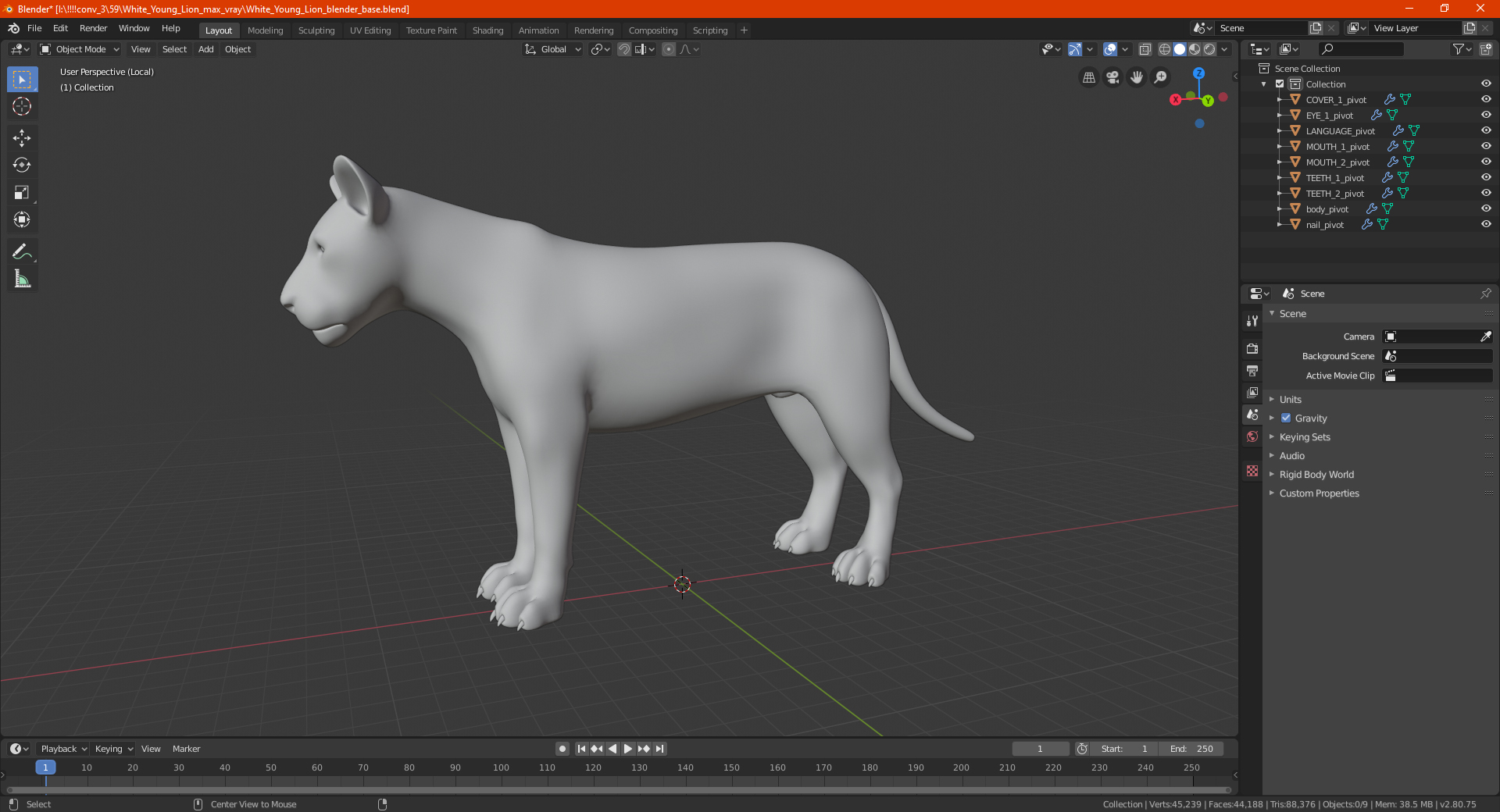Switch to the UV Editing workspace tab
Viewport: 1500px width, 812px height.
370,30
